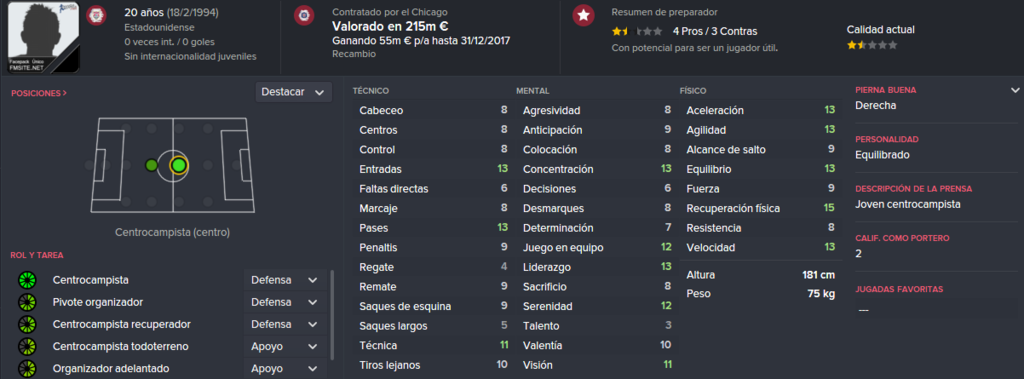The width and height of the screenshot is (1024, 379).
Task: Select the darker green defensive midfield position dot
Action: point(152,165)
